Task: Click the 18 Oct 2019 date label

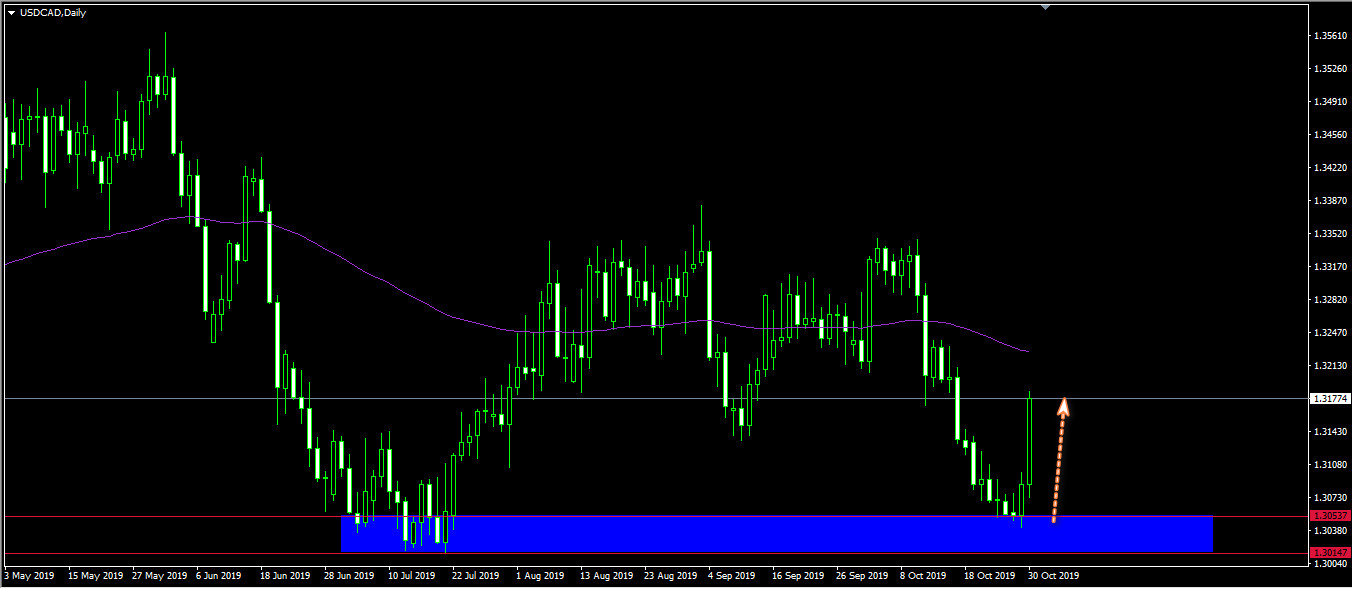Action: 990,576
